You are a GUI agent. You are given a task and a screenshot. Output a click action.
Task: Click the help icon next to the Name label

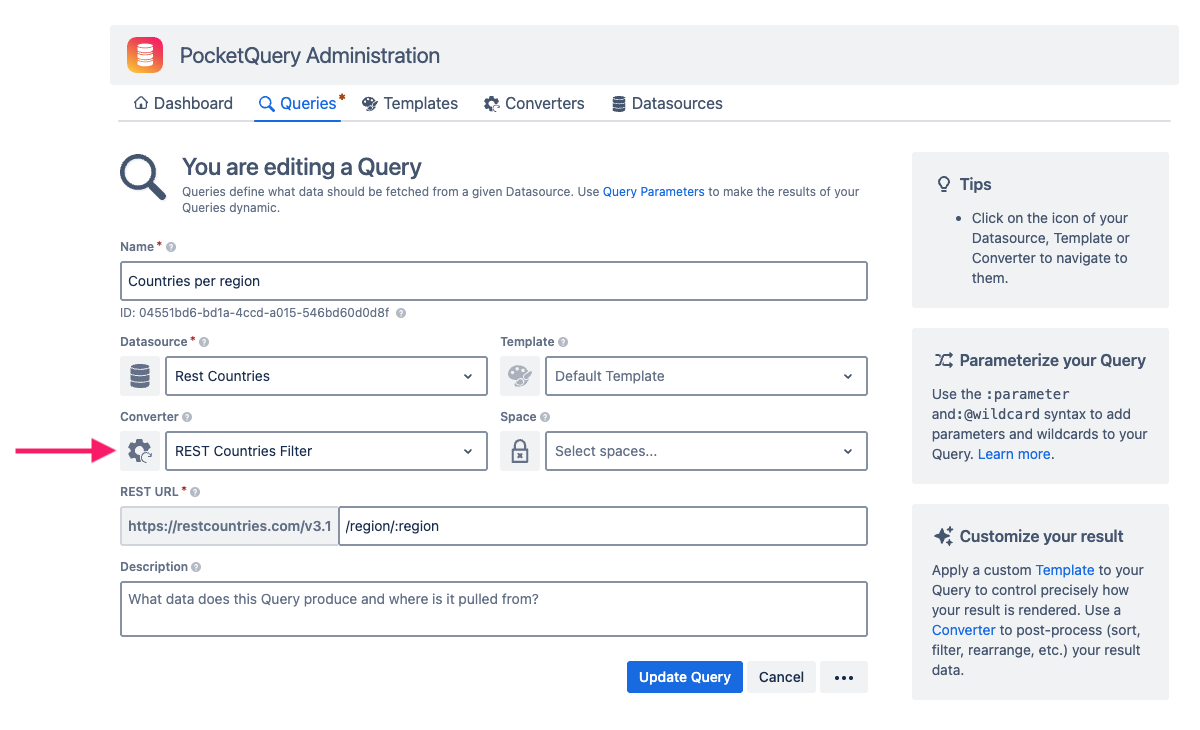tap(169, 245)
